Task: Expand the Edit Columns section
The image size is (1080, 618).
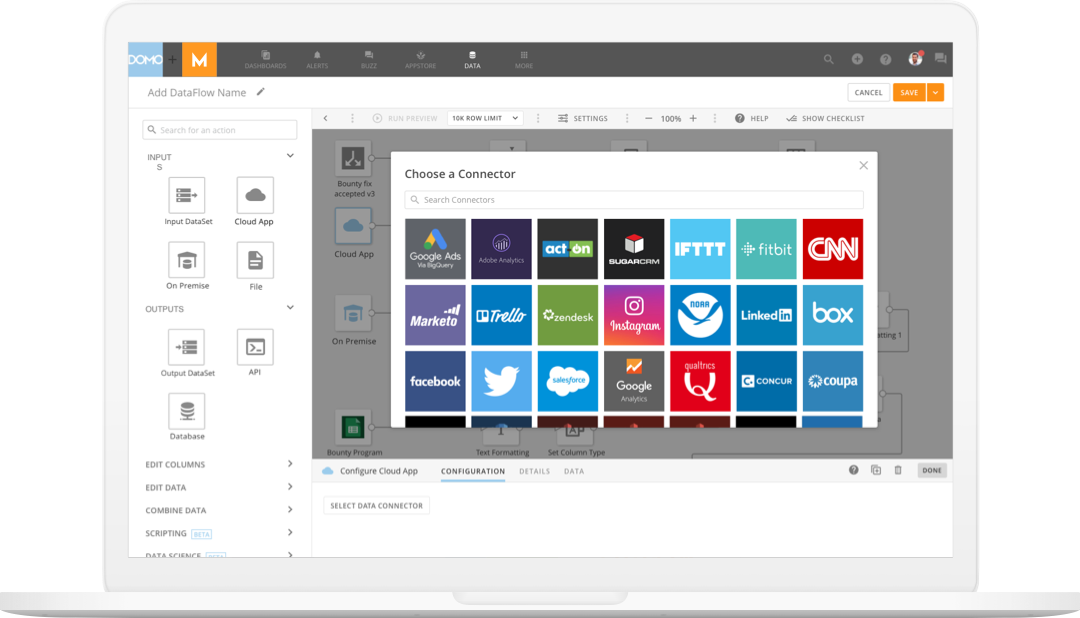Action: [x=290, y=464]
